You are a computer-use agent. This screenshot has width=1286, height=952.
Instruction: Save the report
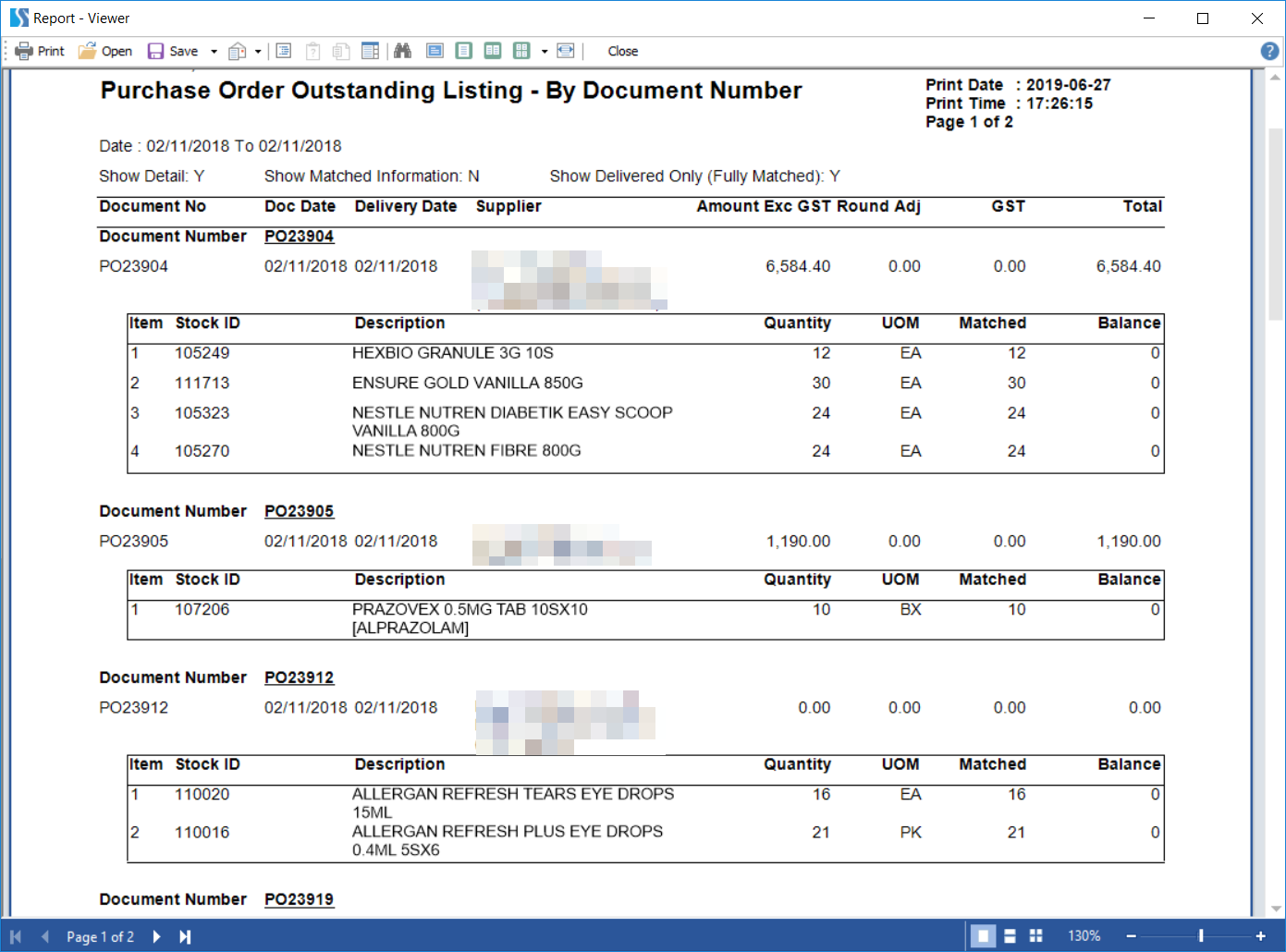(174, 51)
